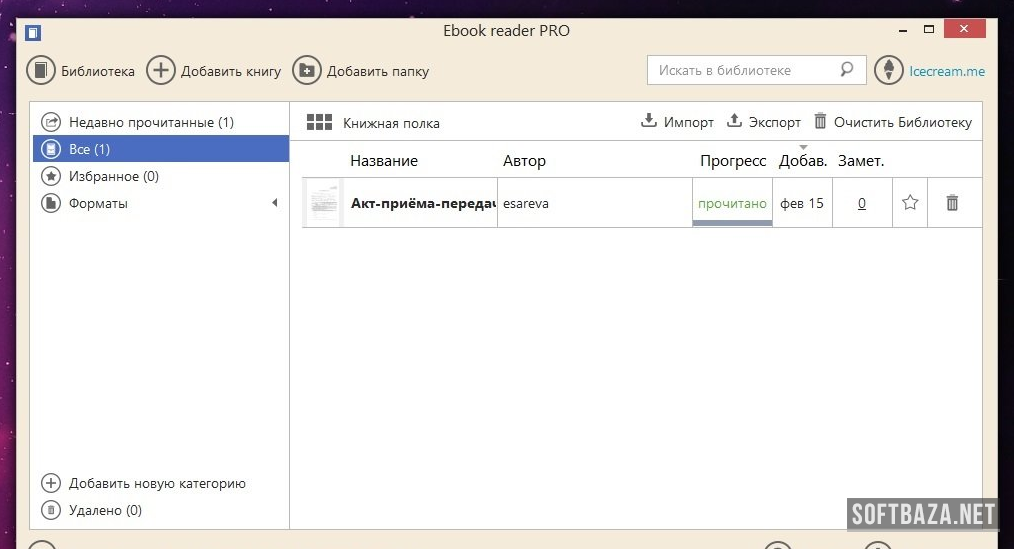Open the Deleted items category
The image size is (1014, 549).
104,510
